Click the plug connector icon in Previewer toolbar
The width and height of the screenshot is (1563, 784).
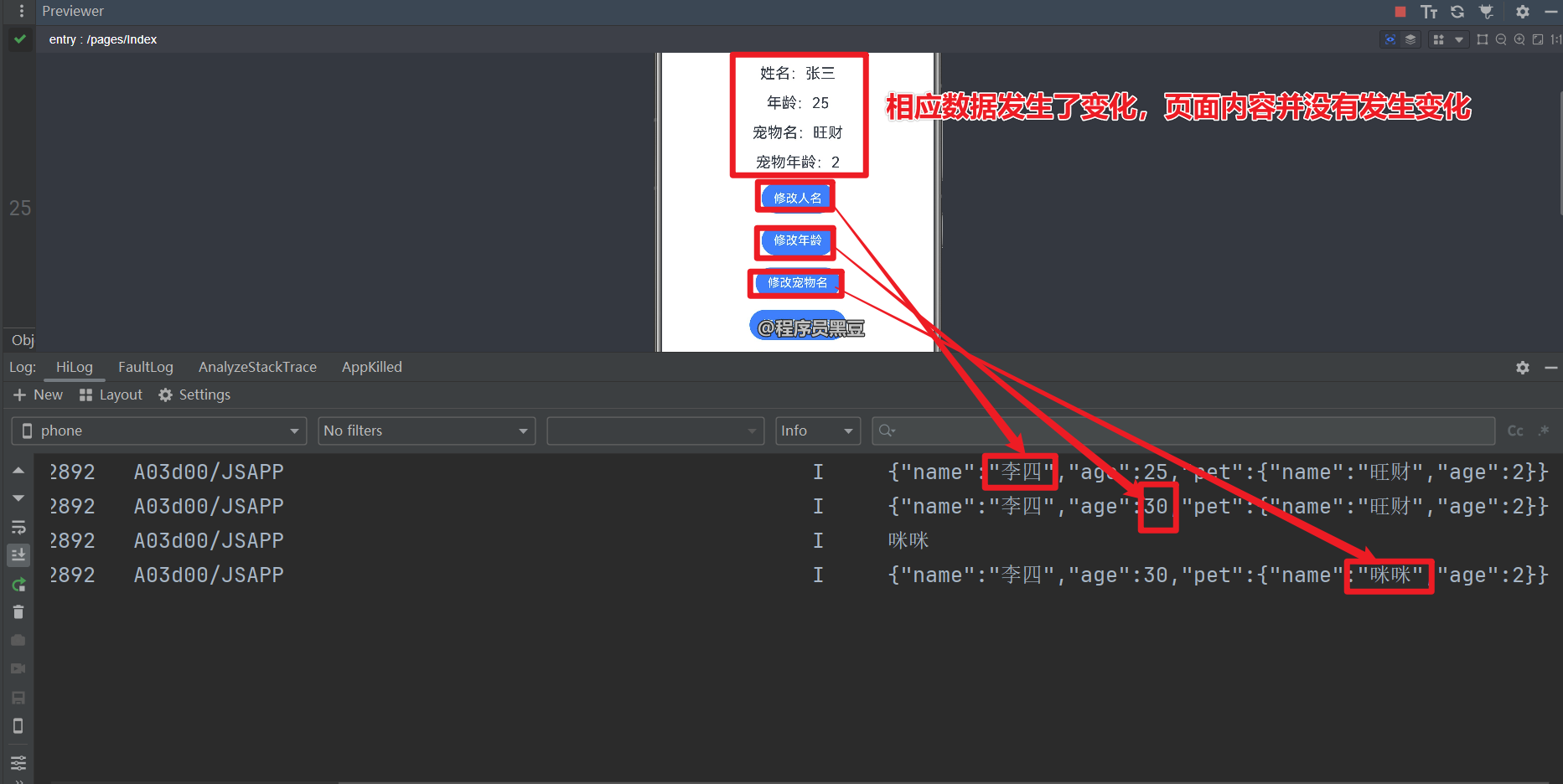click(1486, 12)
